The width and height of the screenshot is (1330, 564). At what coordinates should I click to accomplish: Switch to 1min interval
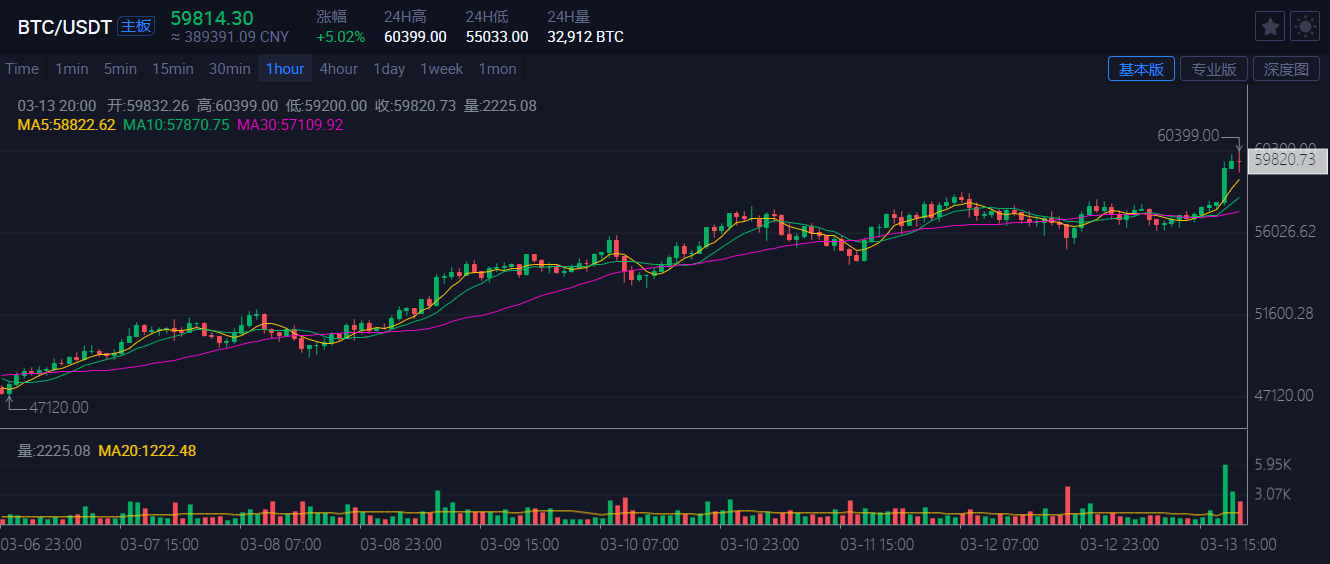[72, 69]
